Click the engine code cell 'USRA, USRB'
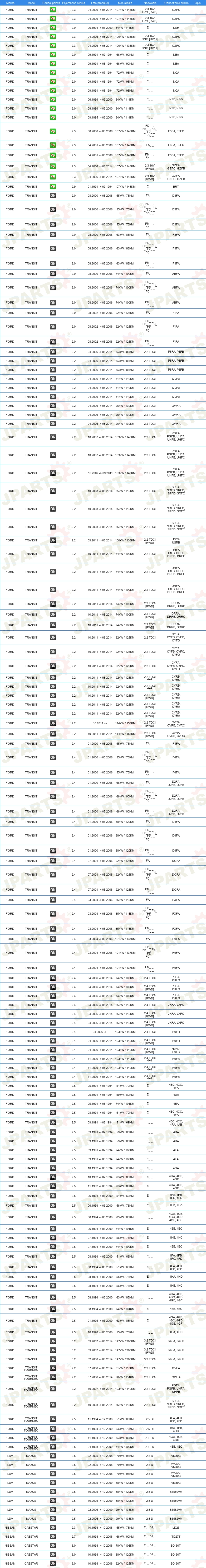 (x=176, y=541)
